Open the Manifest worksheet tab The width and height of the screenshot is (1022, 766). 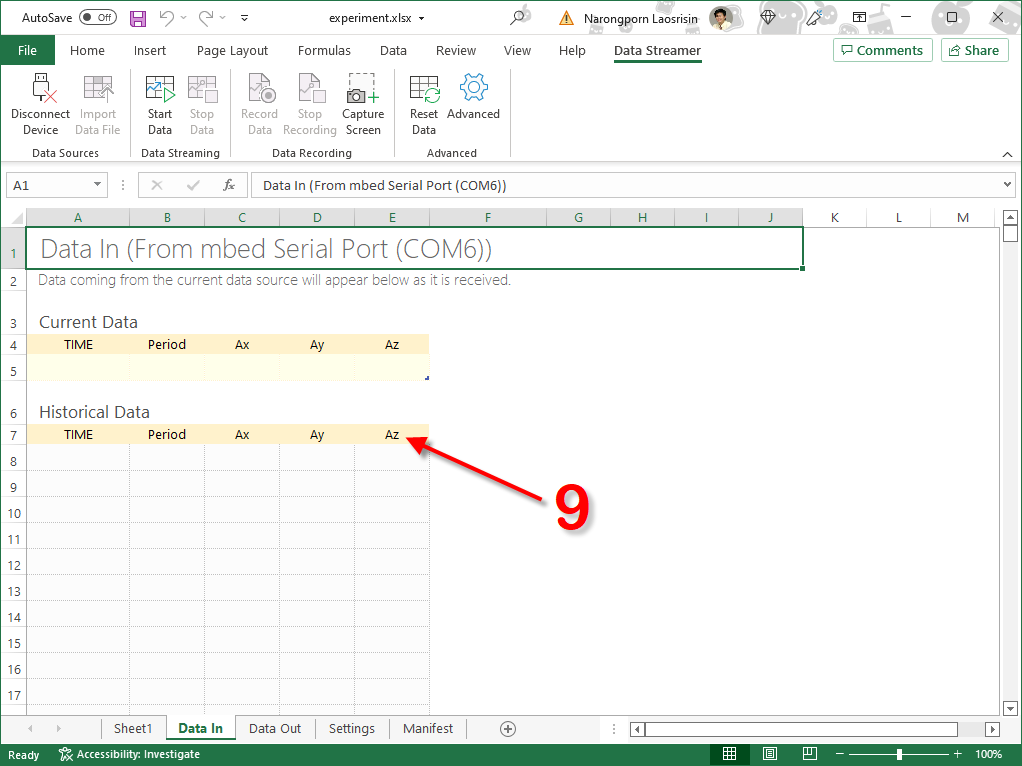(428, 728)
